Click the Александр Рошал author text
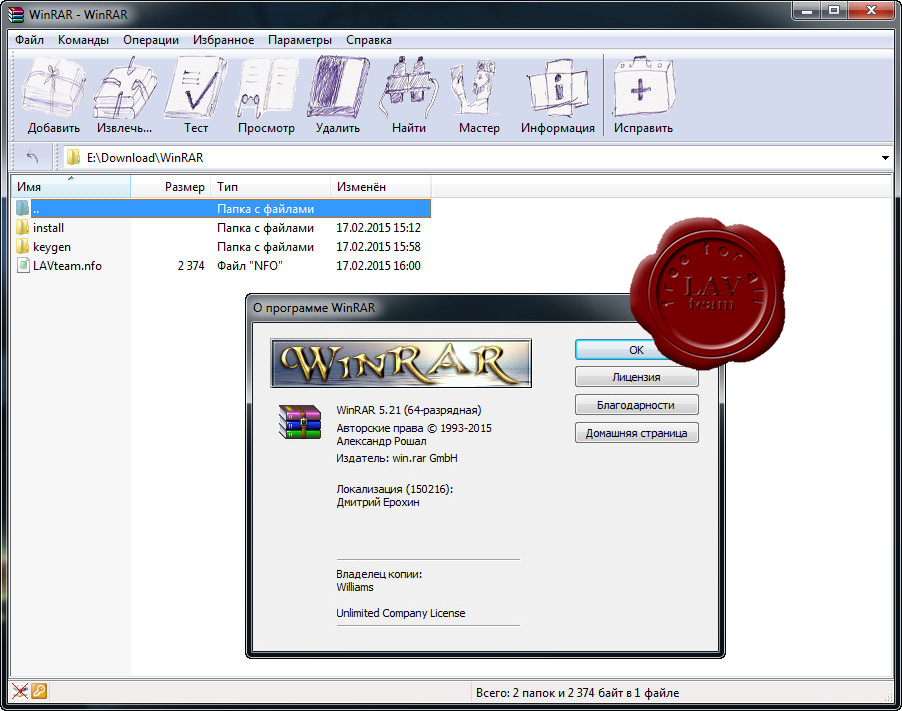This screenshot has width=902, height=711. coord(381,441)
